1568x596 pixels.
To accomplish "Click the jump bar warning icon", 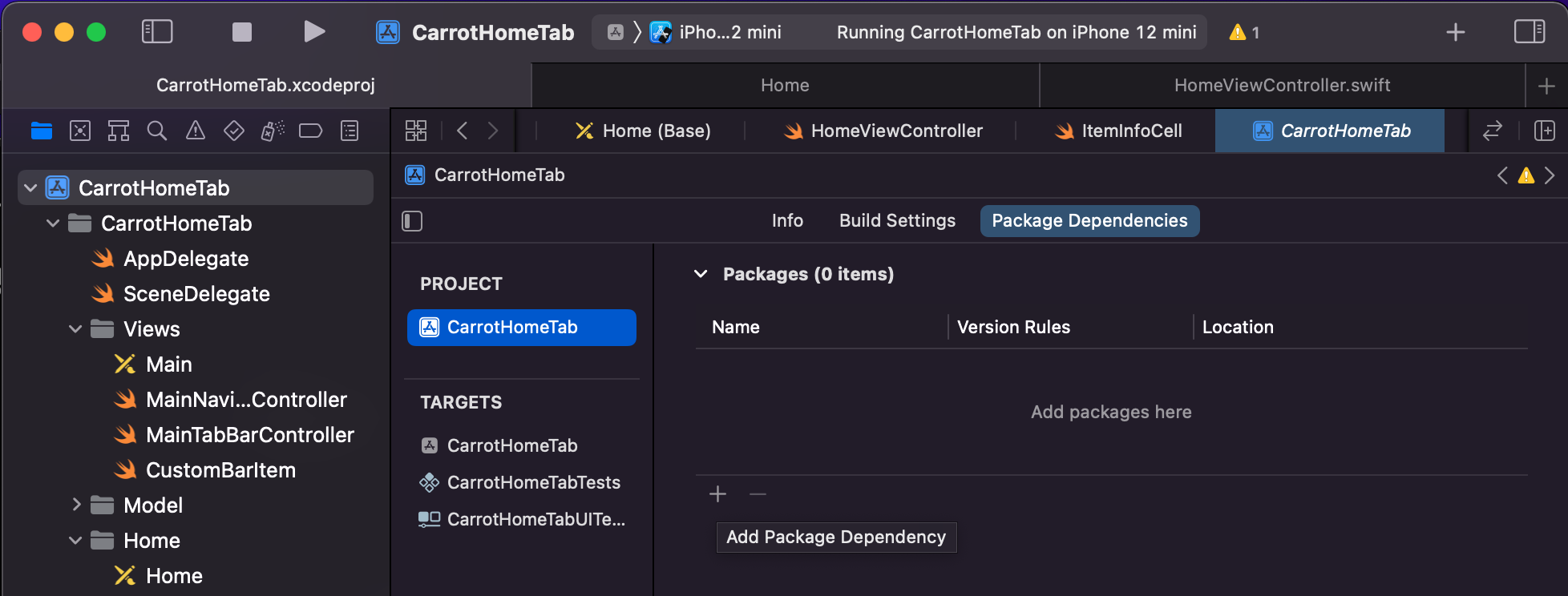I will (1526, 175).
